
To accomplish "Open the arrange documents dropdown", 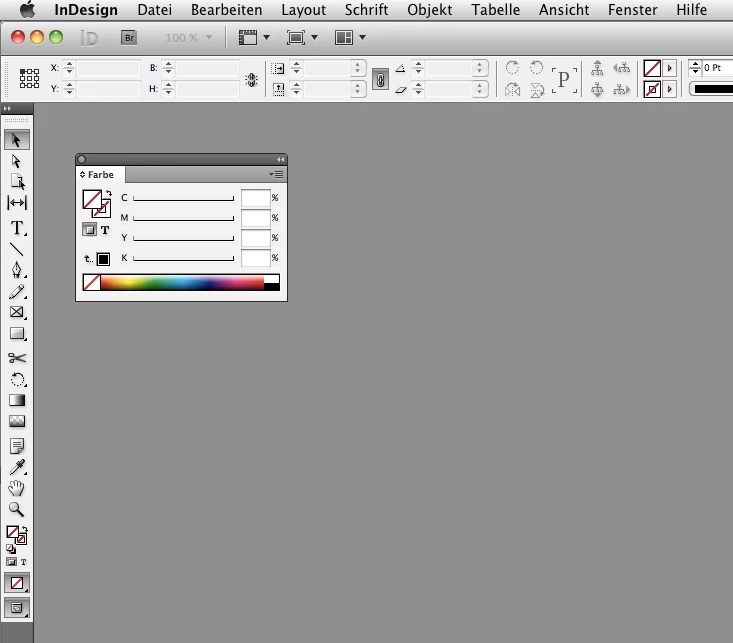I will pyautogui.click(x=350, y=37).
